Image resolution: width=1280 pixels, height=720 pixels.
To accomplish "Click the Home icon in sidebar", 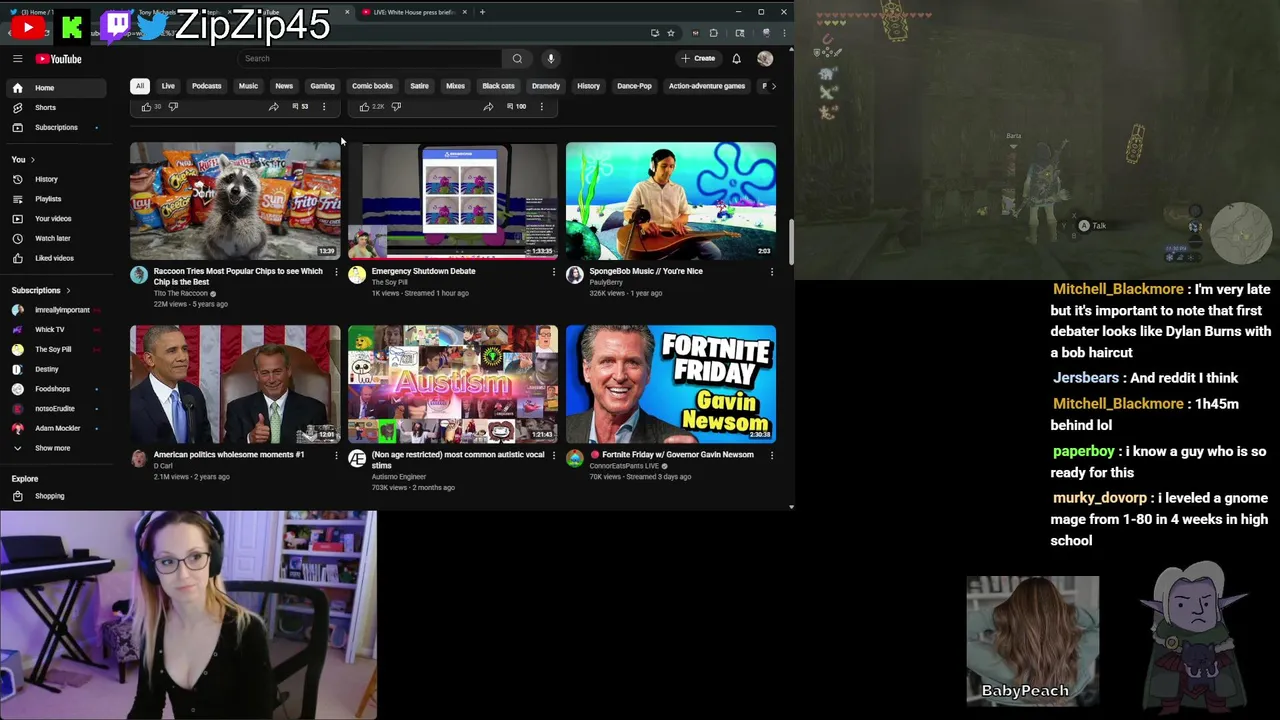I will click(17, 88).
